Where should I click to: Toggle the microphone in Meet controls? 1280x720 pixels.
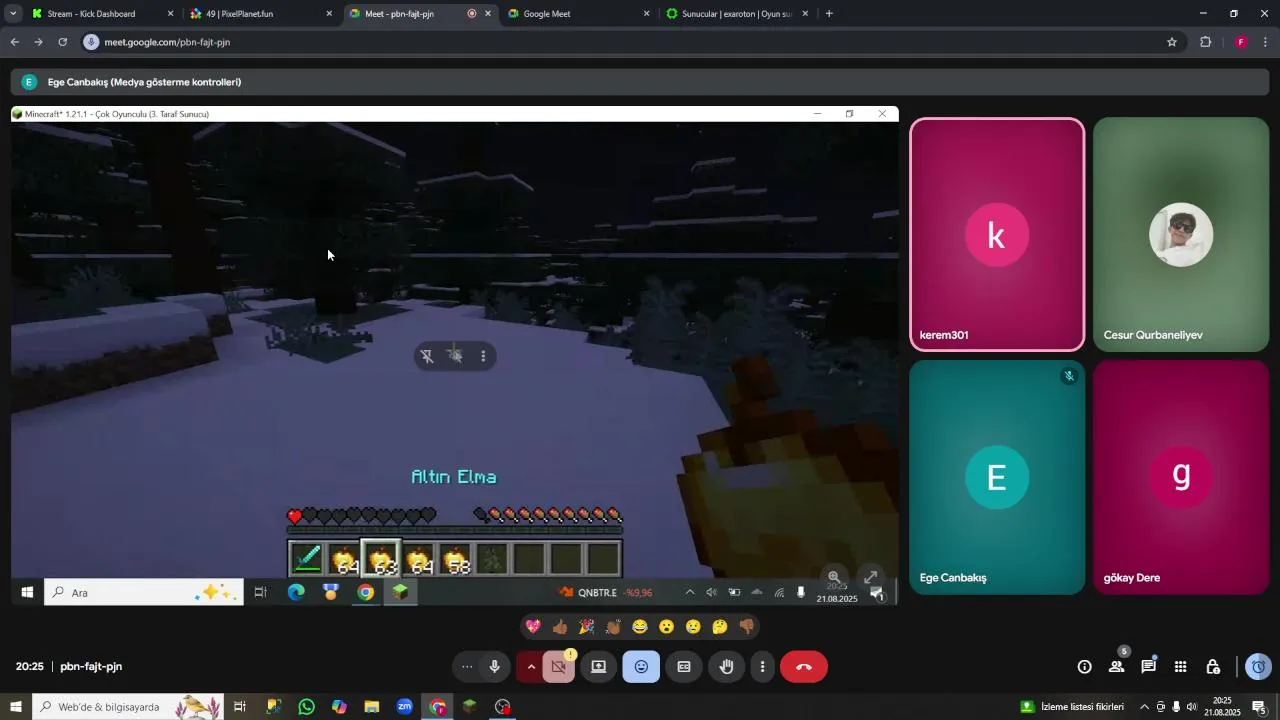[x=494, y=667]
